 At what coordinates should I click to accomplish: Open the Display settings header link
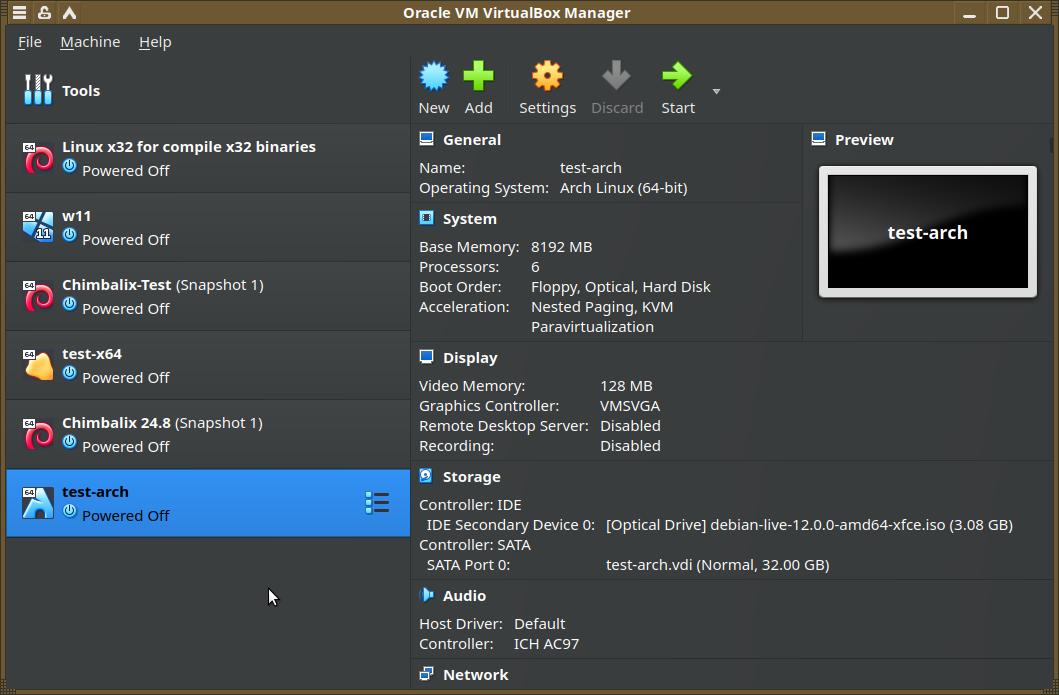coord(470,358)
